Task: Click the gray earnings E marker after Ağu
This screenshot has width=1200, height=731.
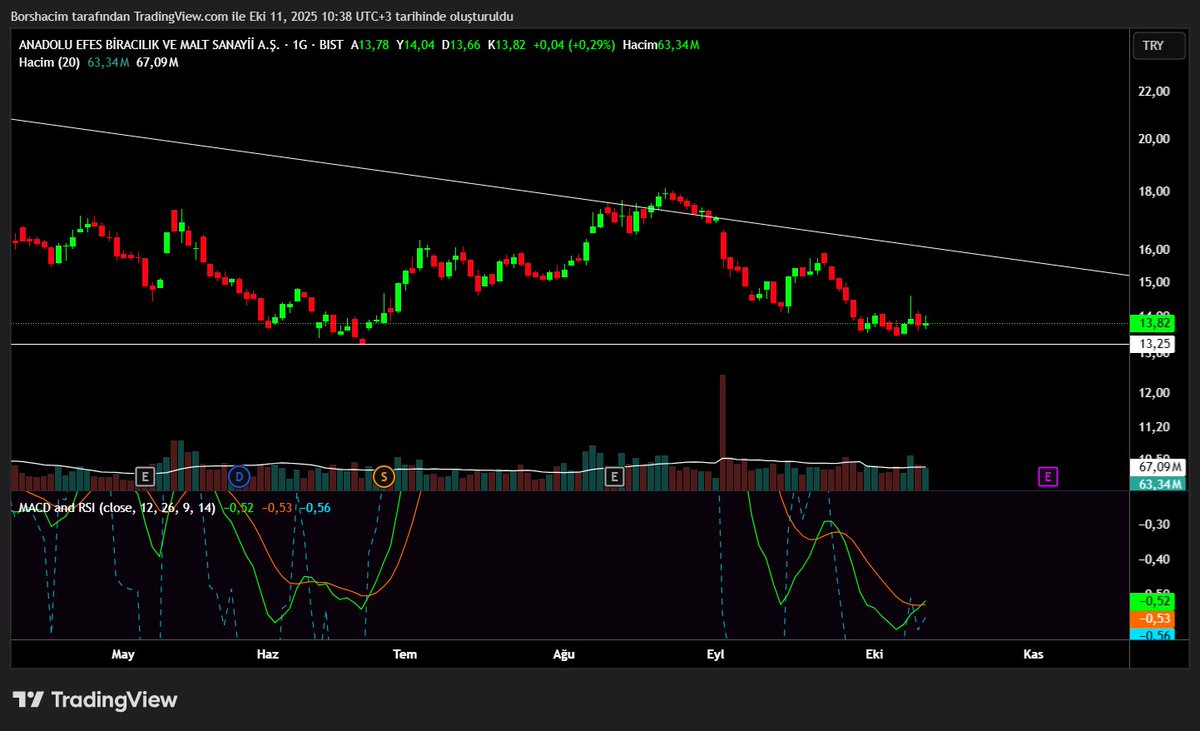Action: [615, 476]
